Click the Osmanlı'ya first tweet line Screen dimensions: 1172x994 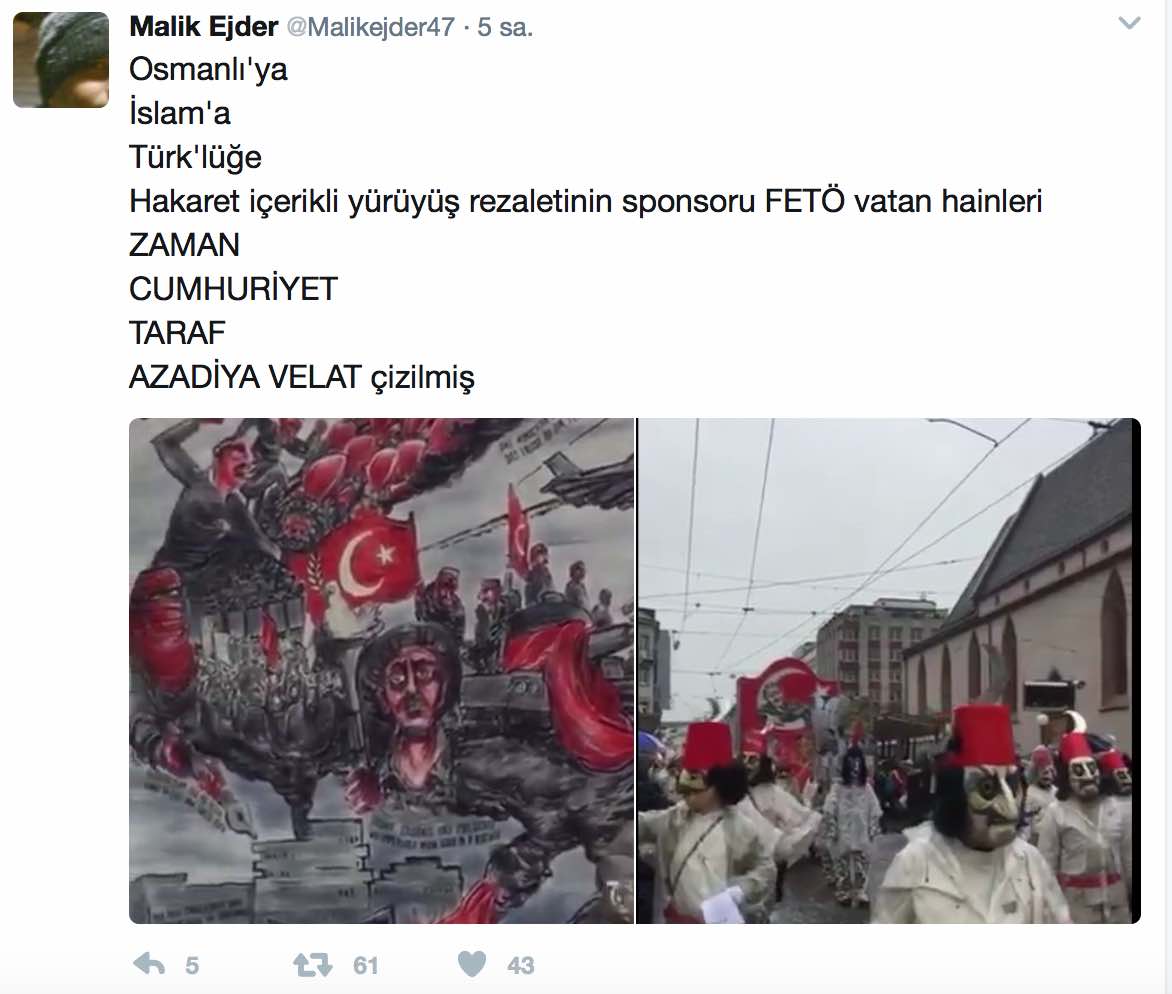point(208,70)
